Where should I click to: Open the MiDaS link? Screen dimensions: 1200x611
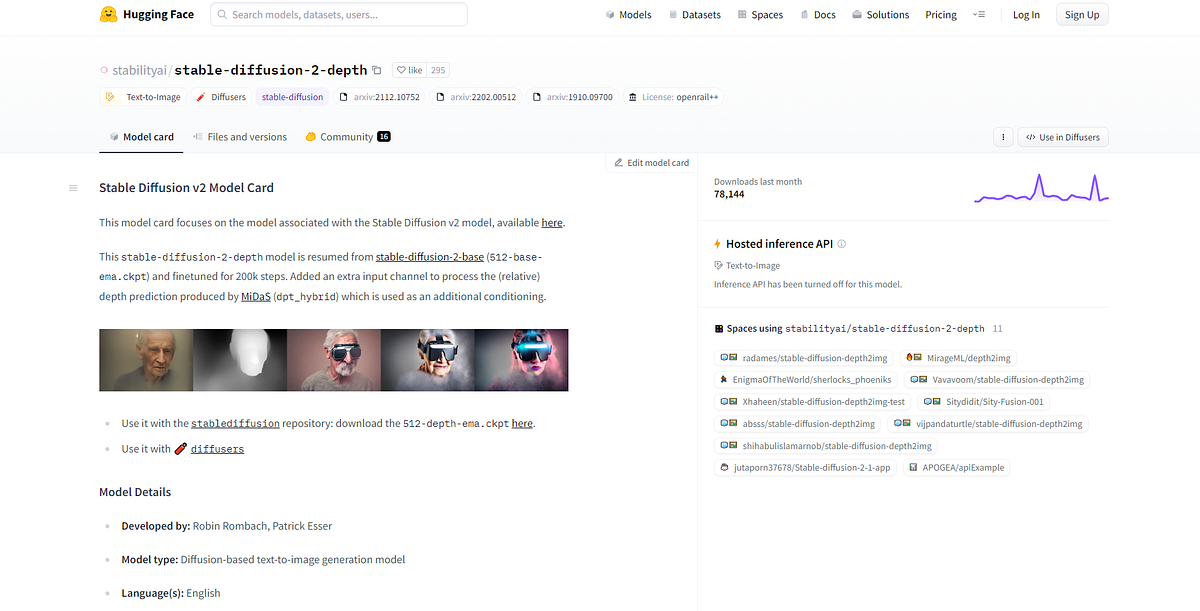pyautogui.click(x=256, y=297)
